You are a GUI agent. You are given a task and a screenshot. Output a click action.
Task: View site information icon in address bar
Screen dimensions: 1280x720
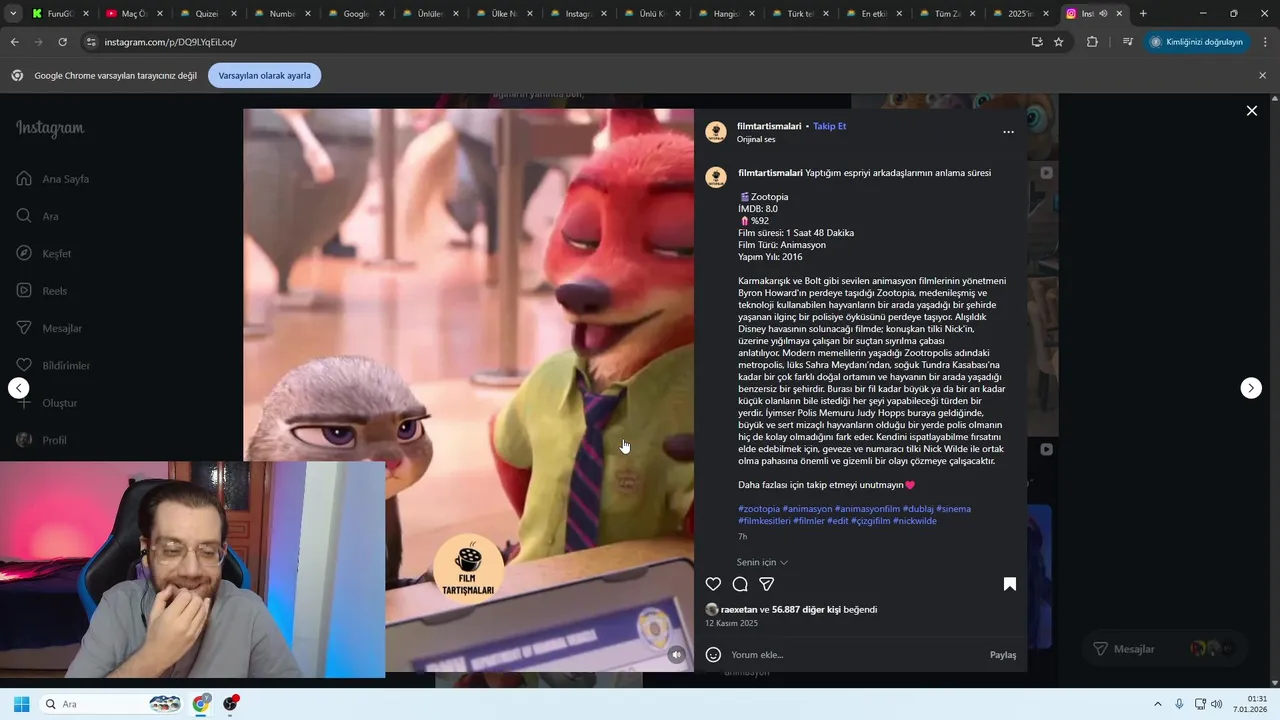(x=91, y=42)
